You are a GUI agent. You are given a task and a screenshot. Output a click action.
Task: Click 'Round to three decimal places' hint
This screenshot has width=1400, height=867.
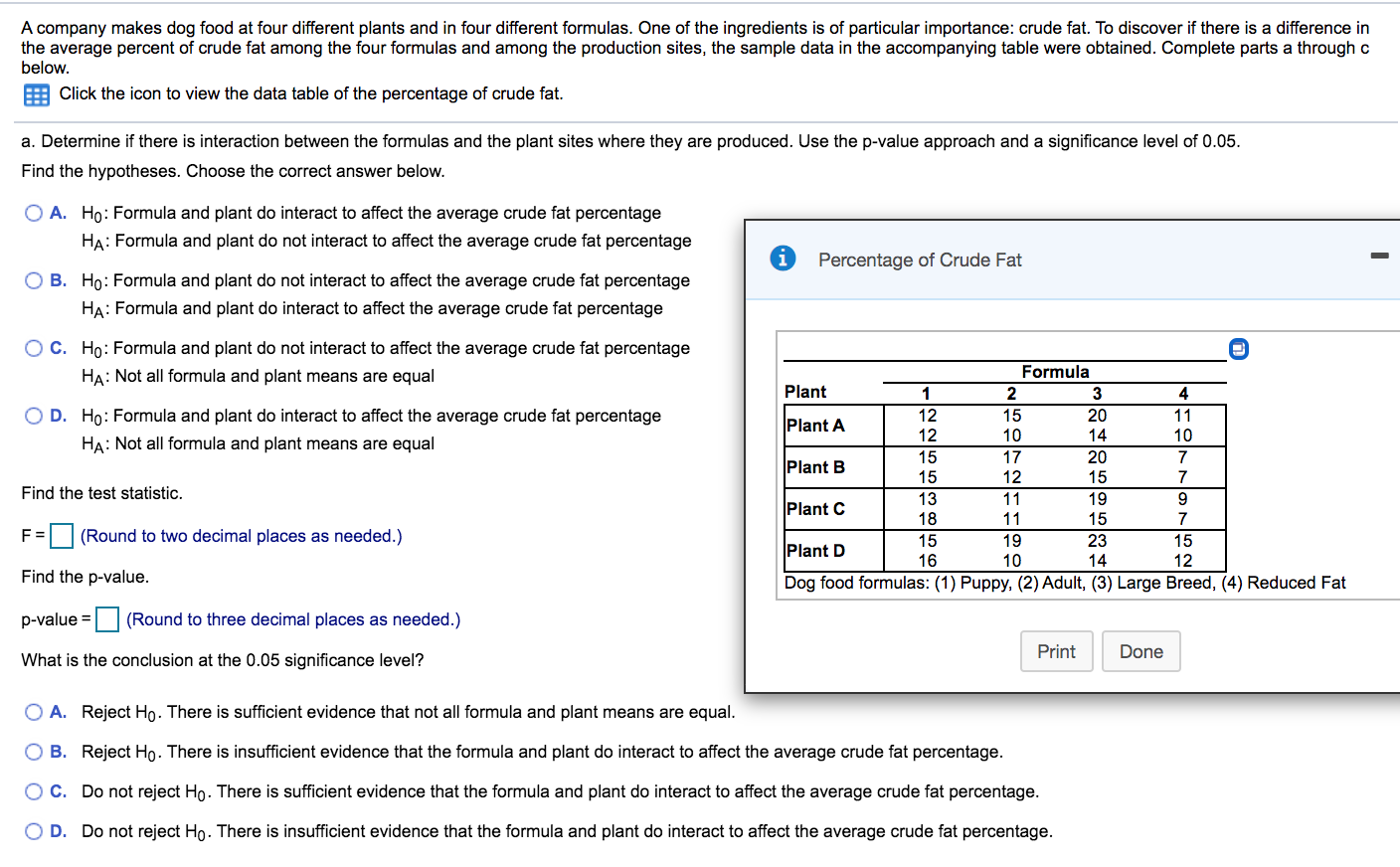coord(293,619)
